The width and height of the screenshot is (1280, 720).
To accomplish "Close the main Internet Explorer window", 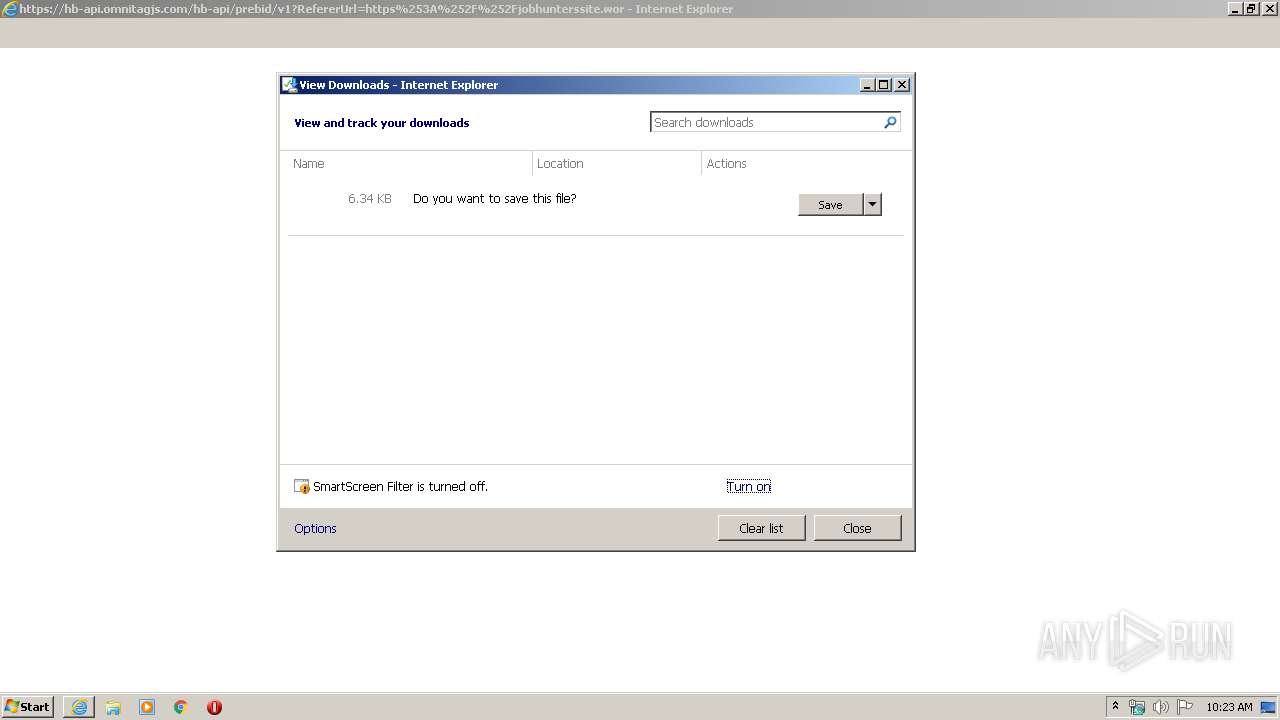I will click(1268, 9).
